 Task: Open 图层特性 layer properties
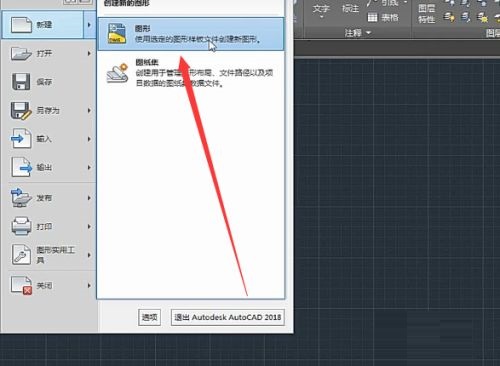point(427,14)
